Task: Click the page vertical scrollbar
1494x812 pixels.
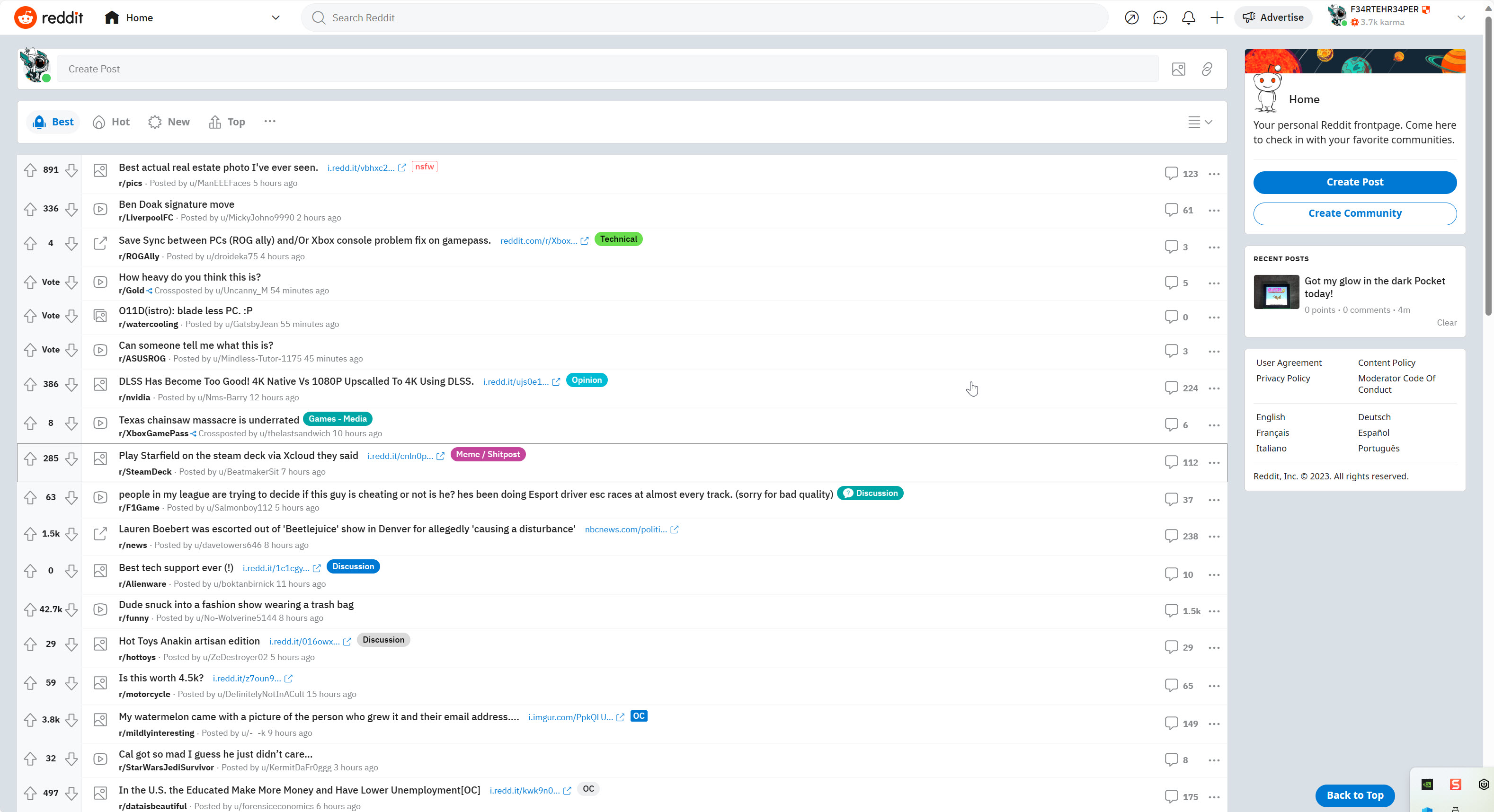Action: click(x=1488, y=165)
